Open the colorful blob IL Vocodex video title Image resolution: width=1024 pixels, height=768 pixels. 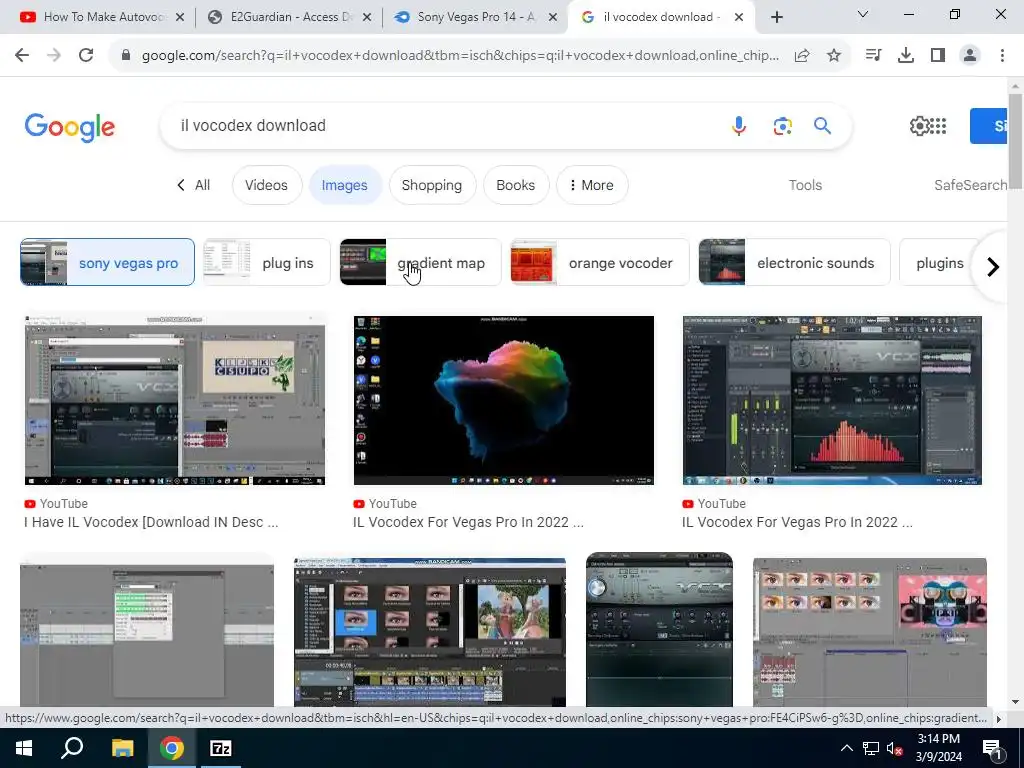coord(468,522)
